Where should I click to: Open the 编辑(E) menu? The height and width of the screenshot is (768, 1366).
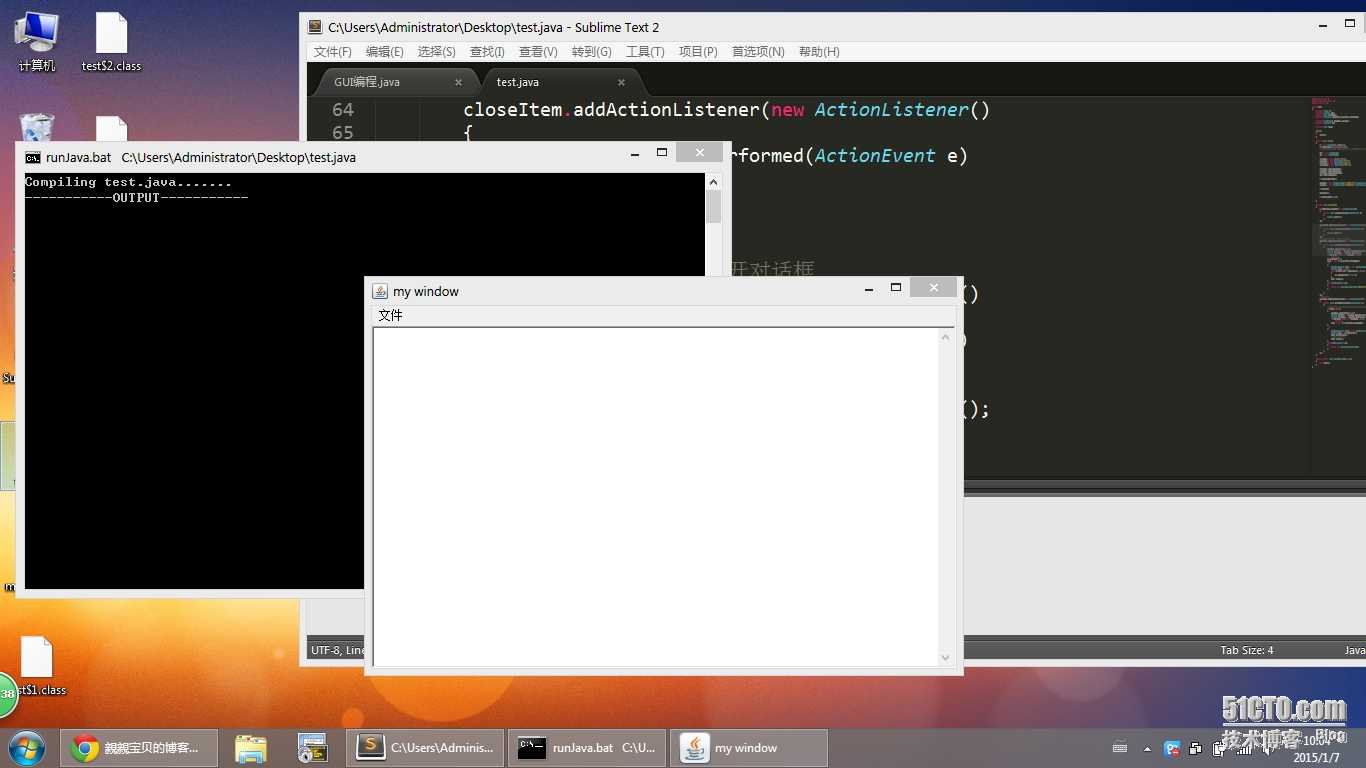[x=385, y=52]
